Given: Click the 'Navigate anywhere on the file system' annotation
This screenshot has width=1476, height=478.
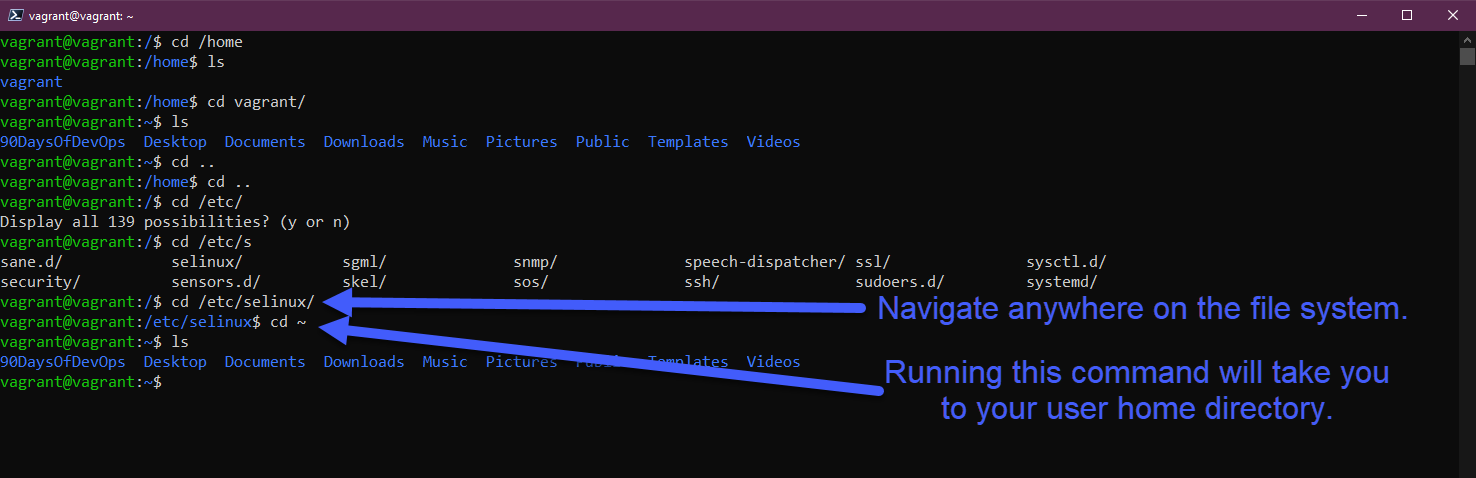Looking at the screenshot, I should (1142, 310).
